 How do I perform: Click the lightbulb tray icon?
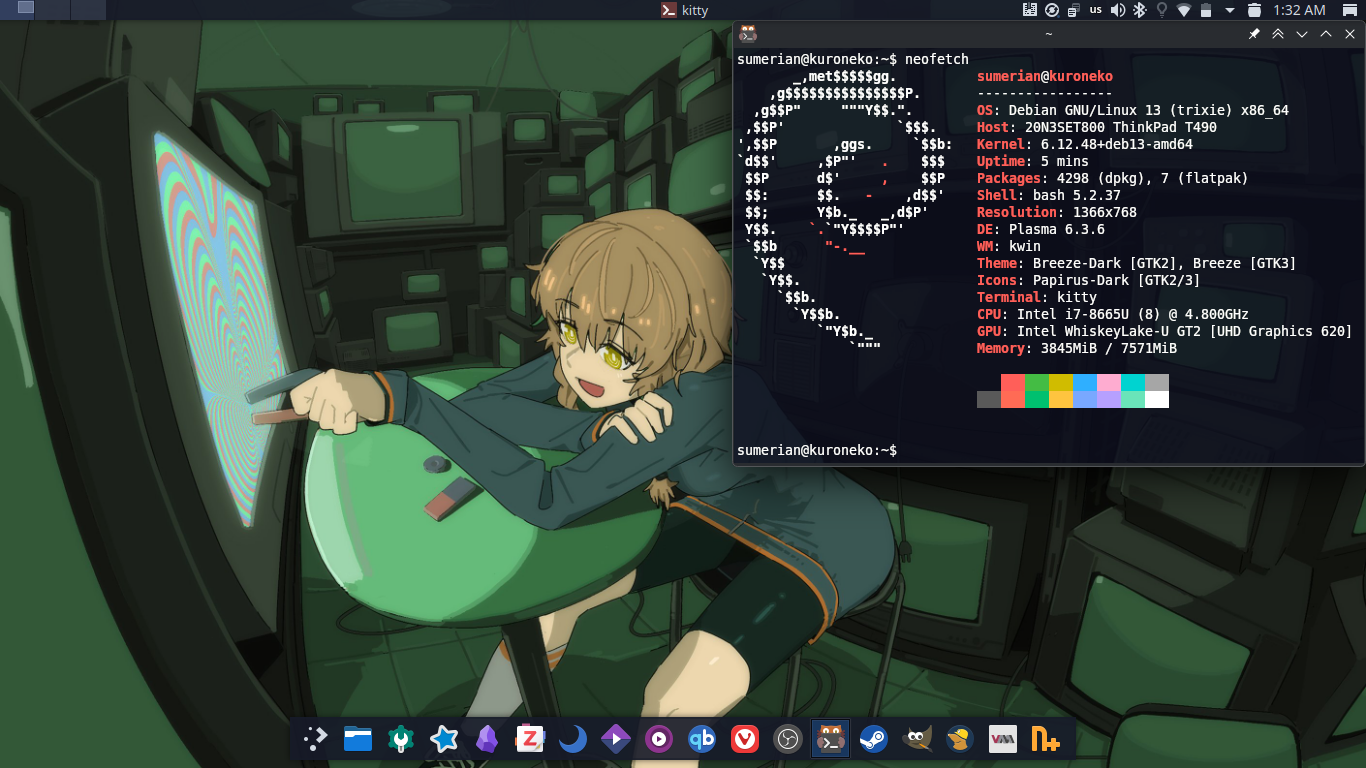pyautogui.click(x=1162, y=10)
